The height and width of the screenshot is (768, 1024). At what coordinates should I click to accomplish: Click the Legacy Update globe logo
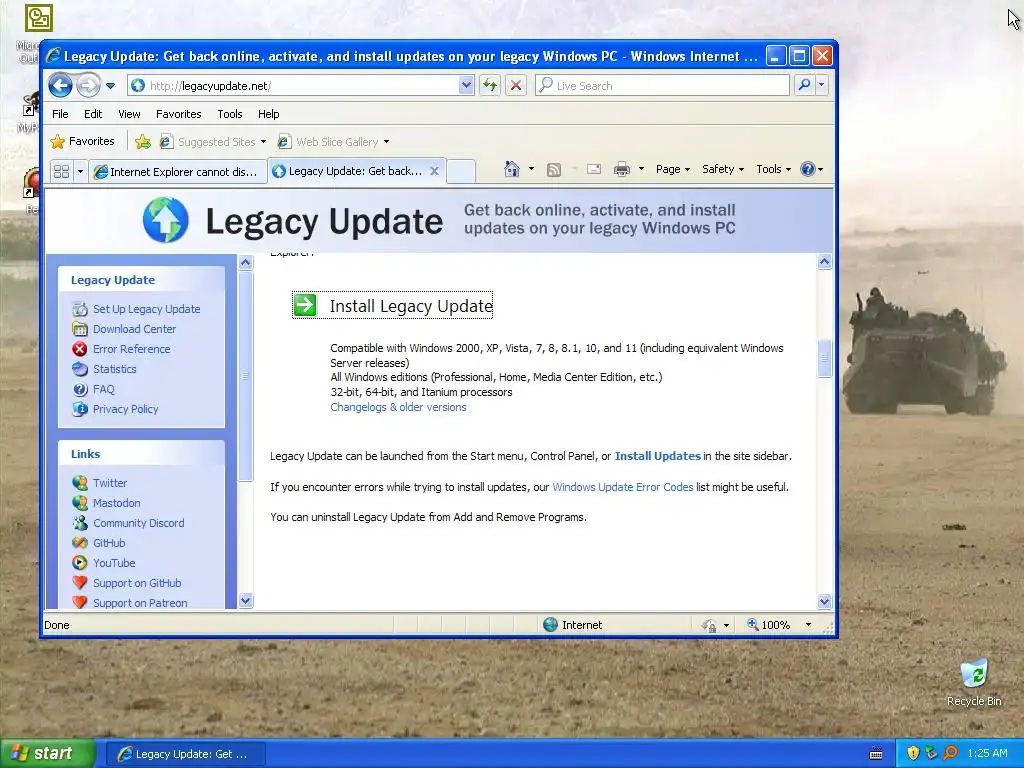pos(166,220)
